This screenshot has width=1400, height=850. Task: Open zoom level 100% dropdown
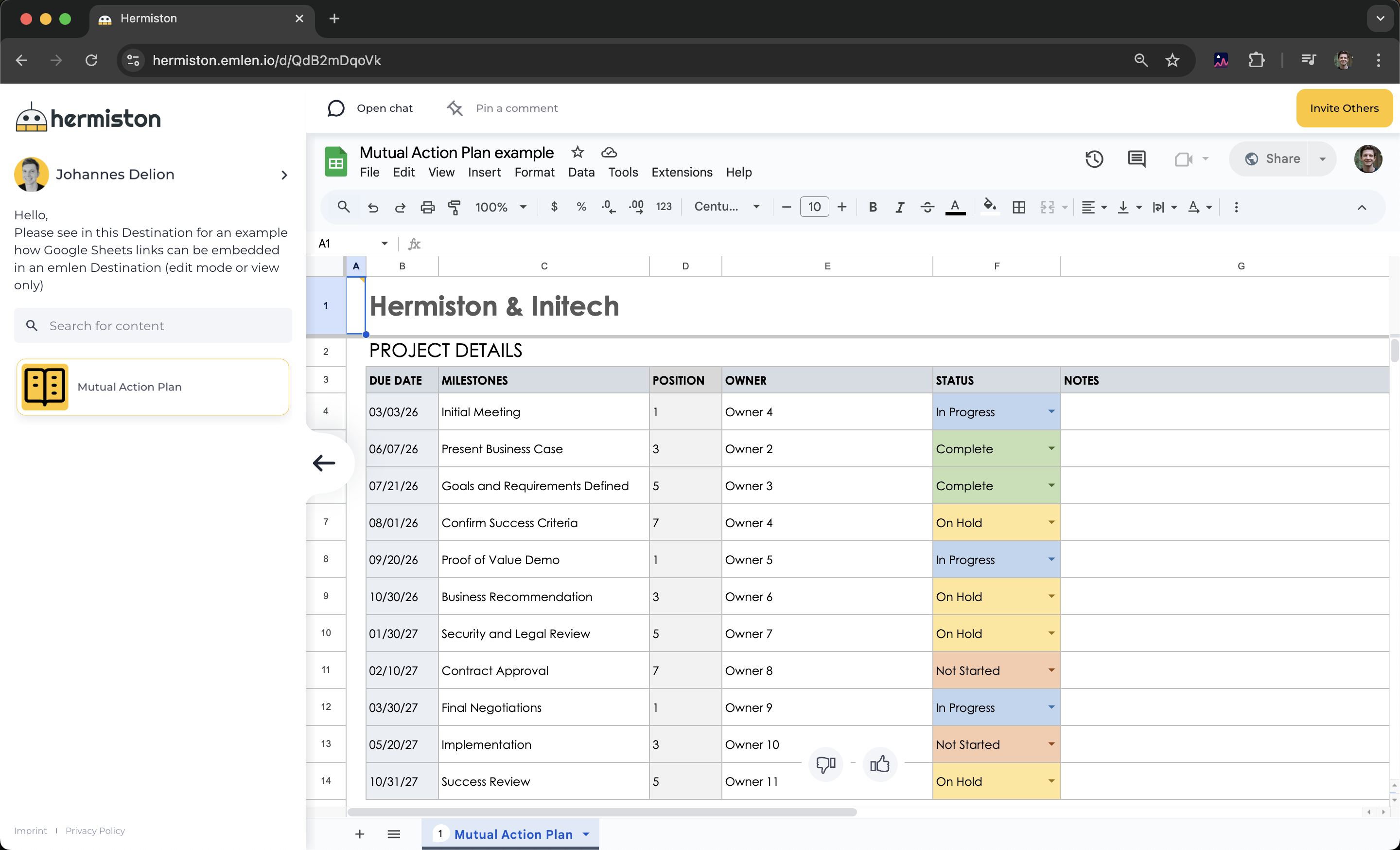pyautogui.click(x=501, y=207)
